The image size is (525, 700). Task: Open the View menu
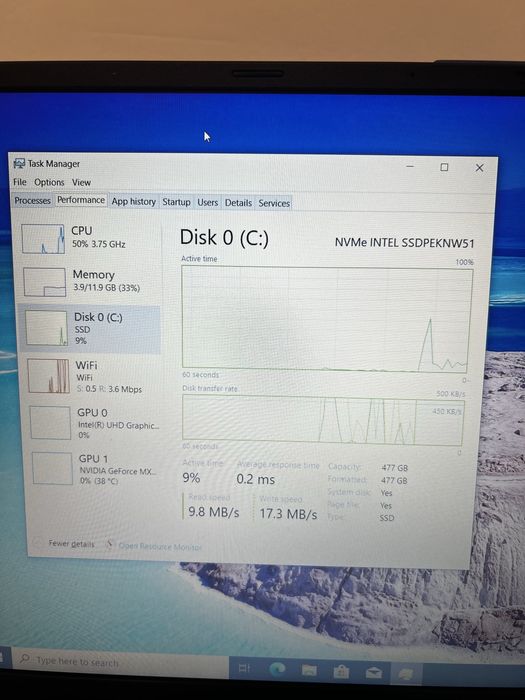coord(81,183)
